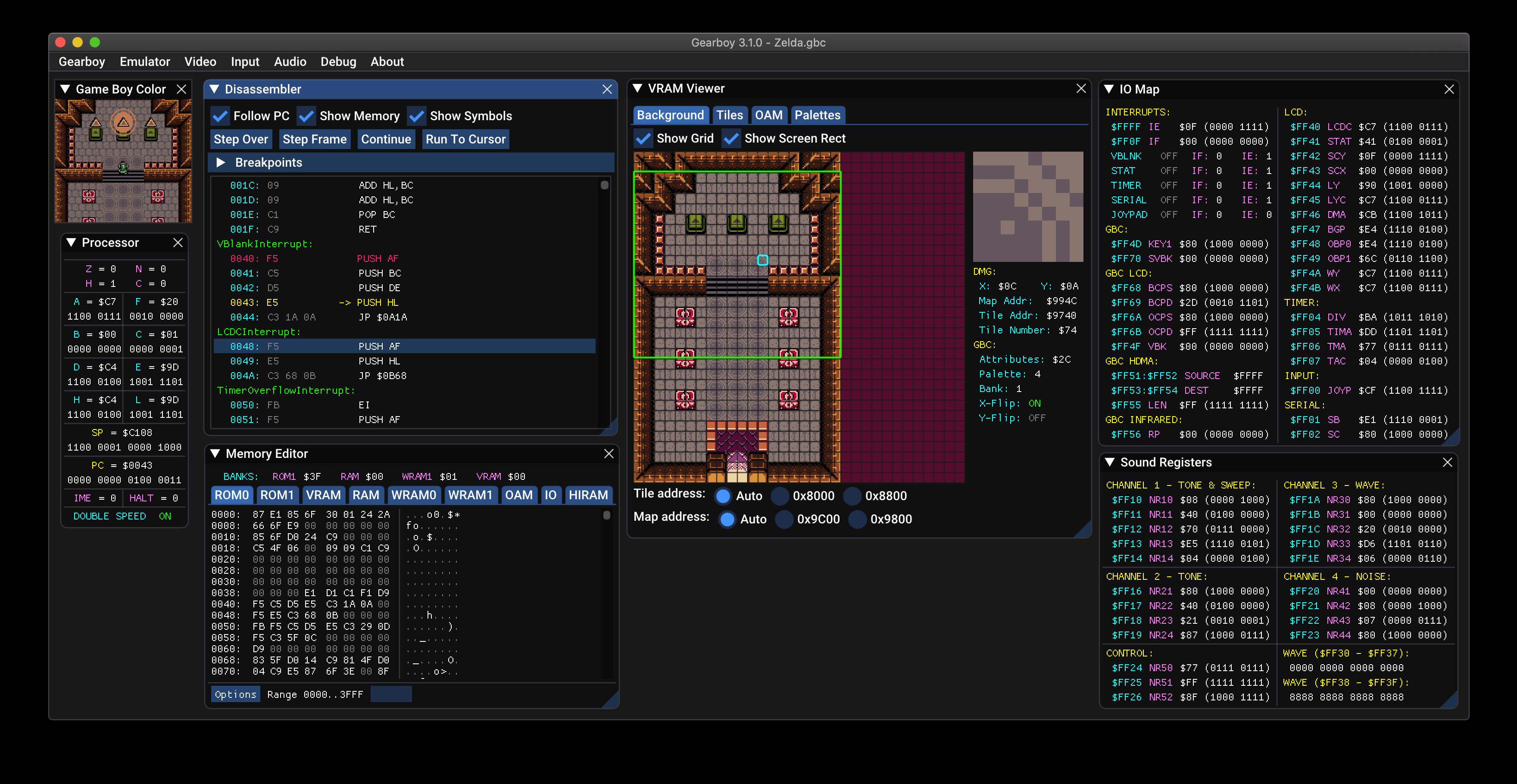
Task: Click the Continue button
Action: (x=386, y=140)
